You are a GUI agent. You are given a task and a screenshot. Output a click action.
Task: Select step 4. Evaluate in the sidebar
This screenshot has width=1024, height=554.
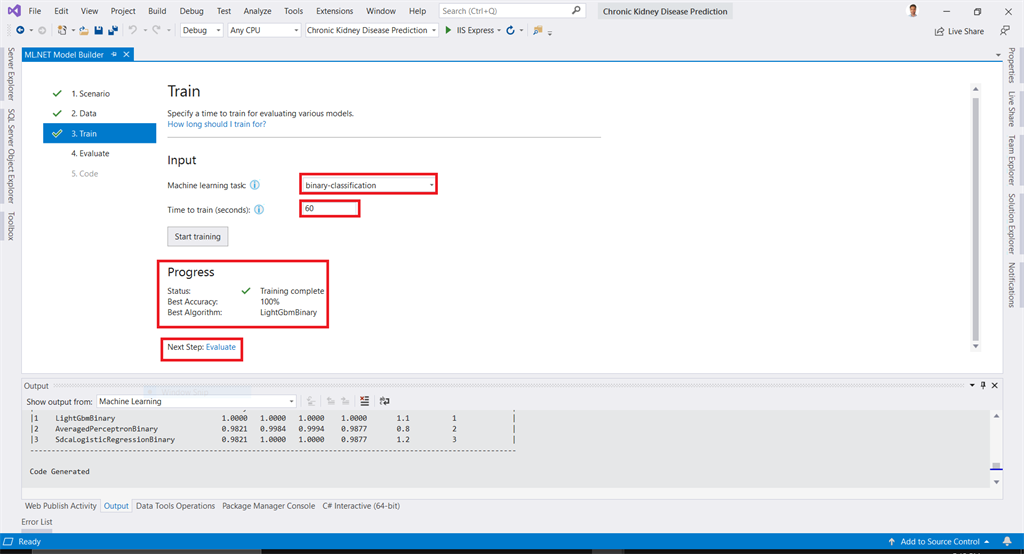point(90,154)
